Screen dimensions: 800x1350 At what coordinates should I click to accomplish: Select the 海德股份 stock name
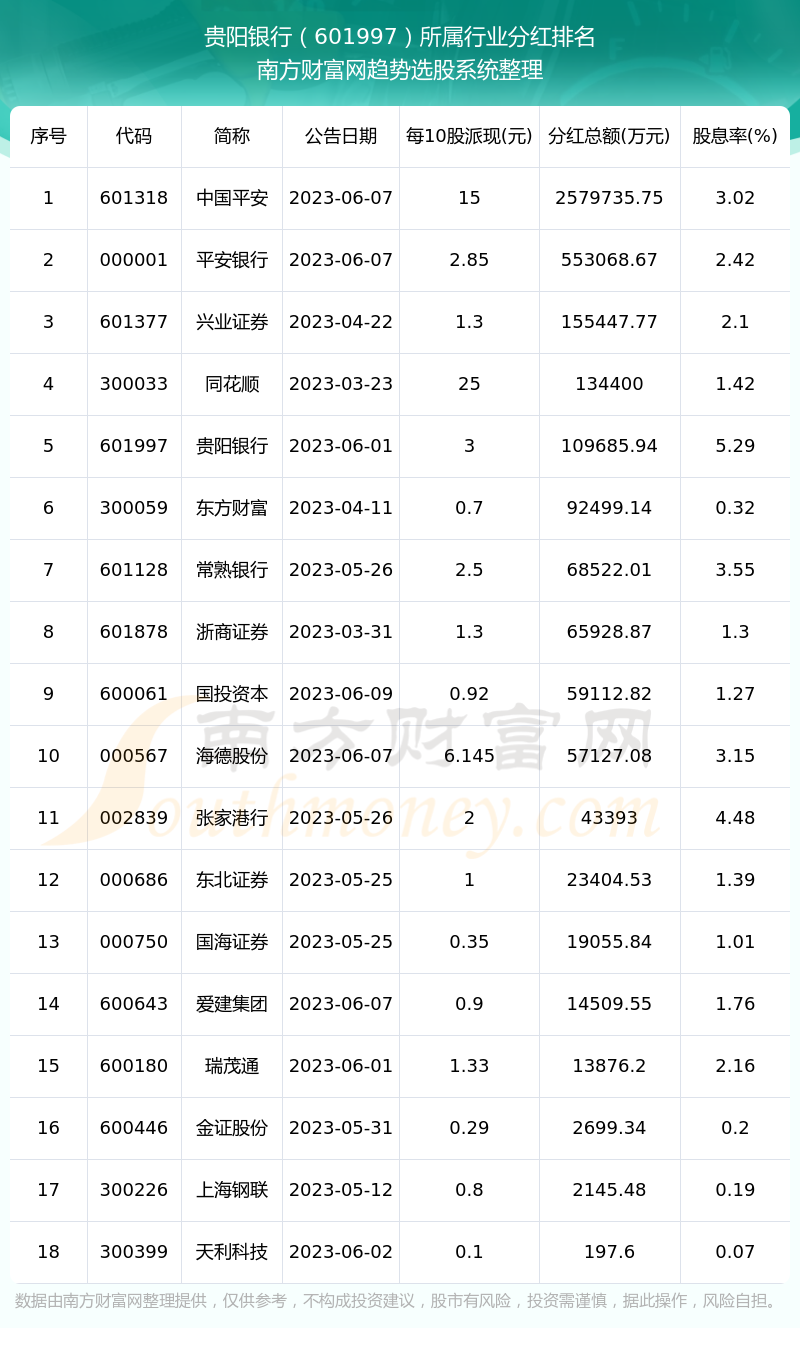[x=232, y=756]
